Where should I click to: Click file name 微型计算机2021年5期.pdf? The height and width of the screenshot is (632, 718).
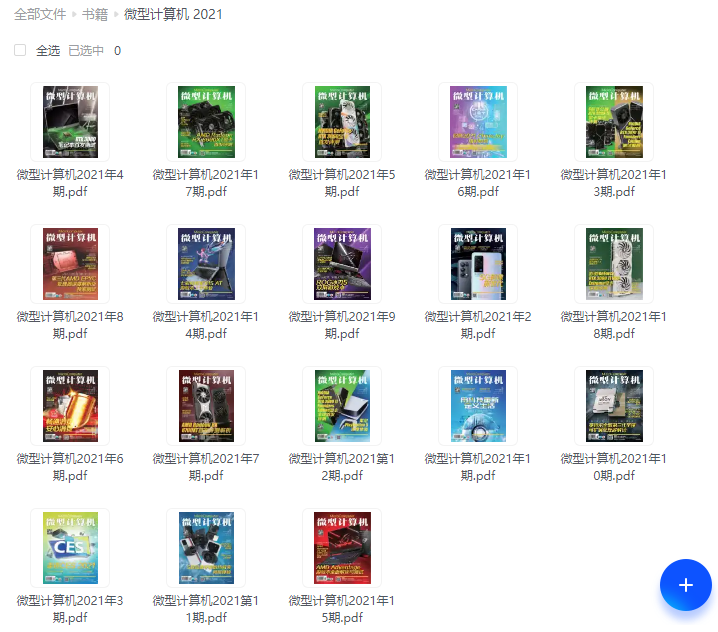[x=342, y=183]
